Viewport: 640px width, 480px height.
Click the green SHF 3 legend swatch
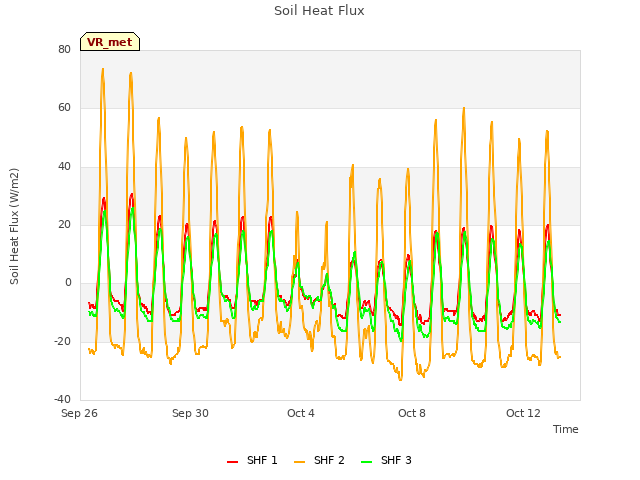click(x=367, y=462)
